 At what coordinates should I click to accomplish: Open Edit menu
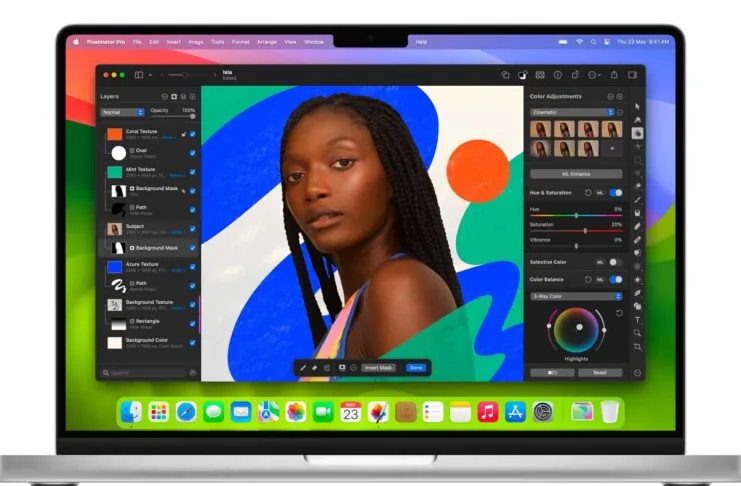pyautogui.click(x=154, y=42)
